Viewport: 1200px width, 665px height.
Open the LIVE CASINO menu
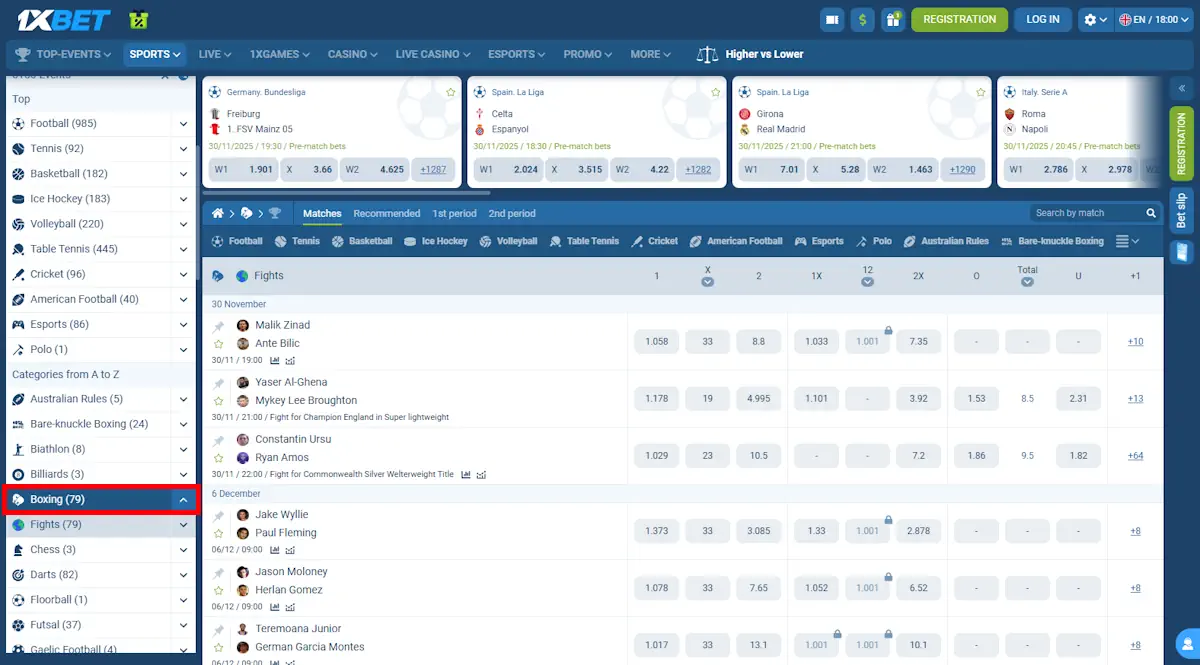coord(432,54)
